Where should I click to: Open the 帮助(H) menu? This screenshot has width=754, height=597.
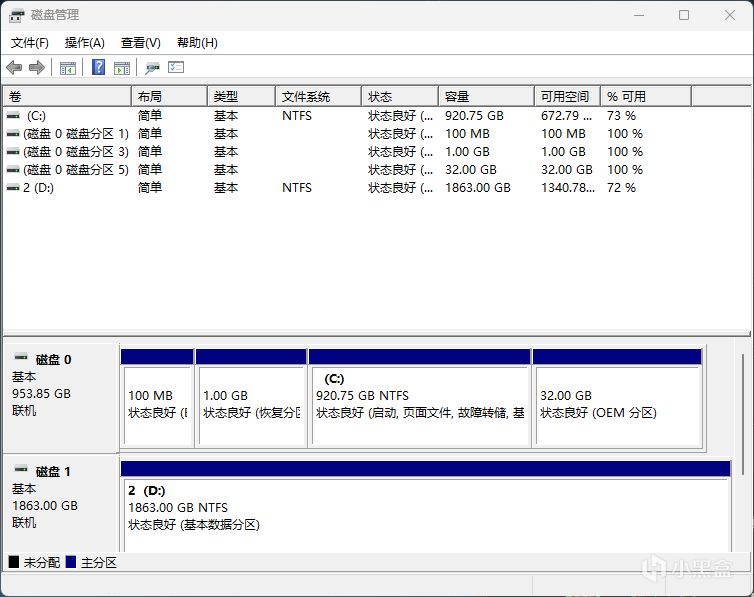coord(197,43)
